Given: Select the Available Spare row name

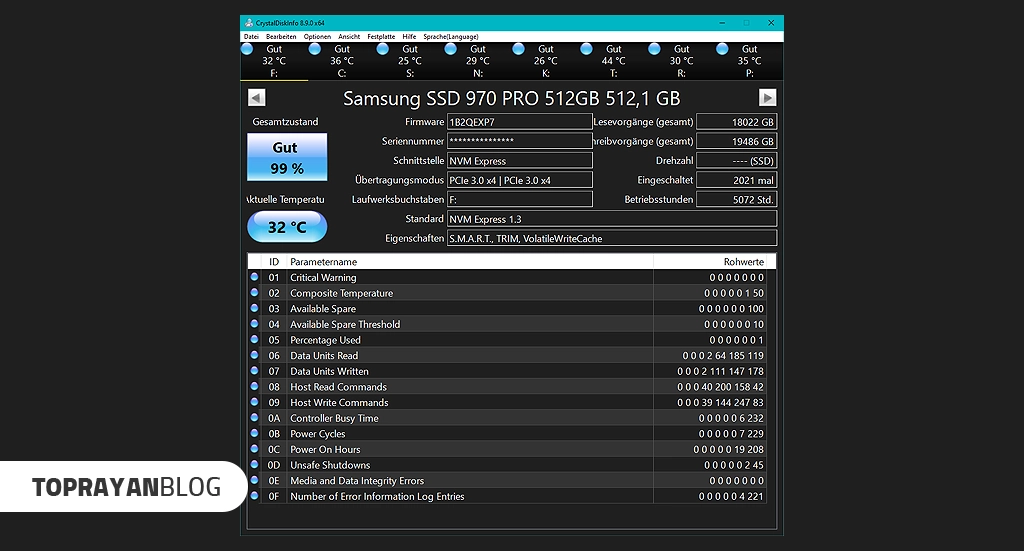Looking at the screenshot, I should [x=323, y=309].
